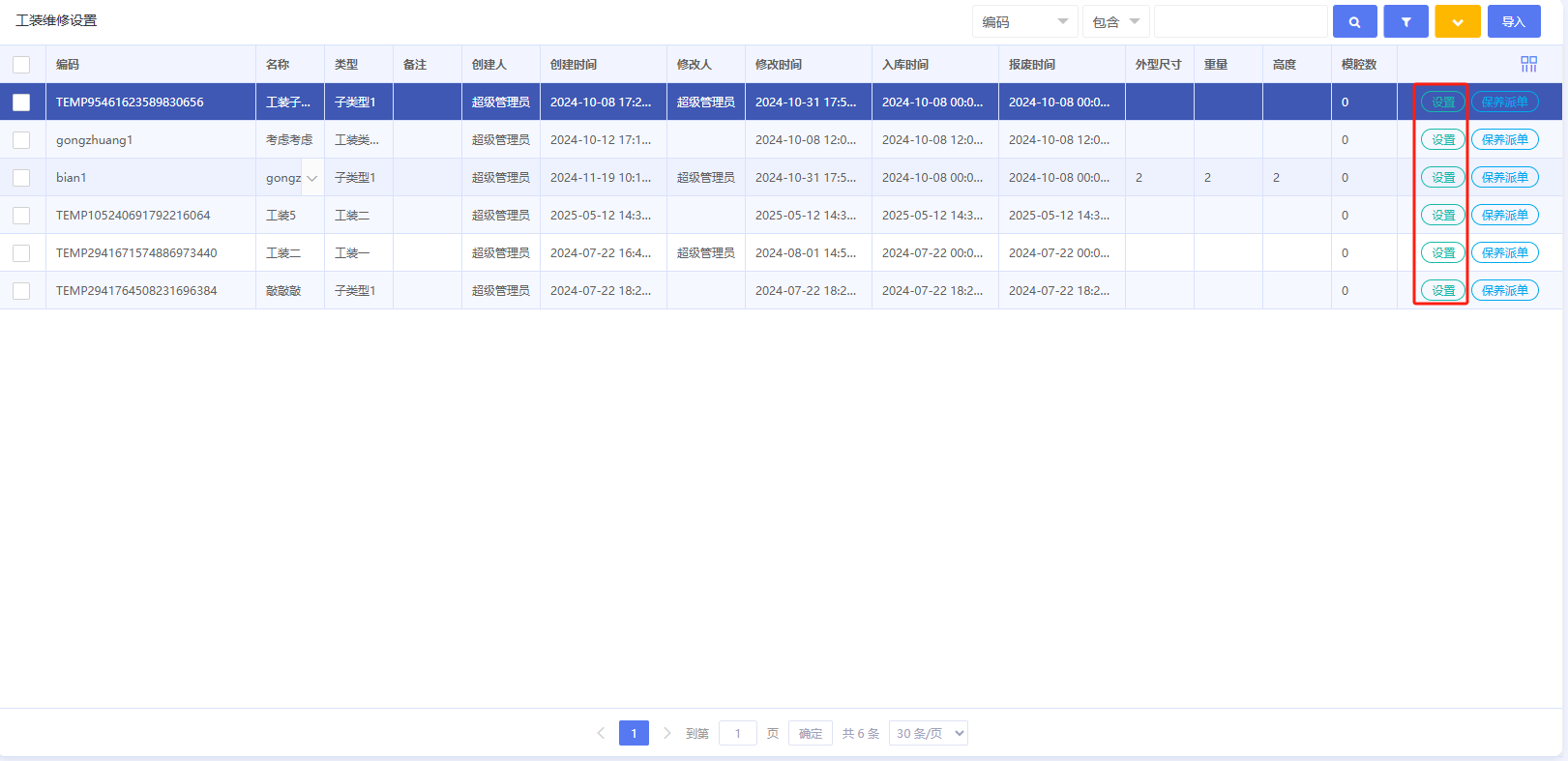Expand the chevron in bian1 name cell
Screen dimensions: 1568x761
[311, 178]
